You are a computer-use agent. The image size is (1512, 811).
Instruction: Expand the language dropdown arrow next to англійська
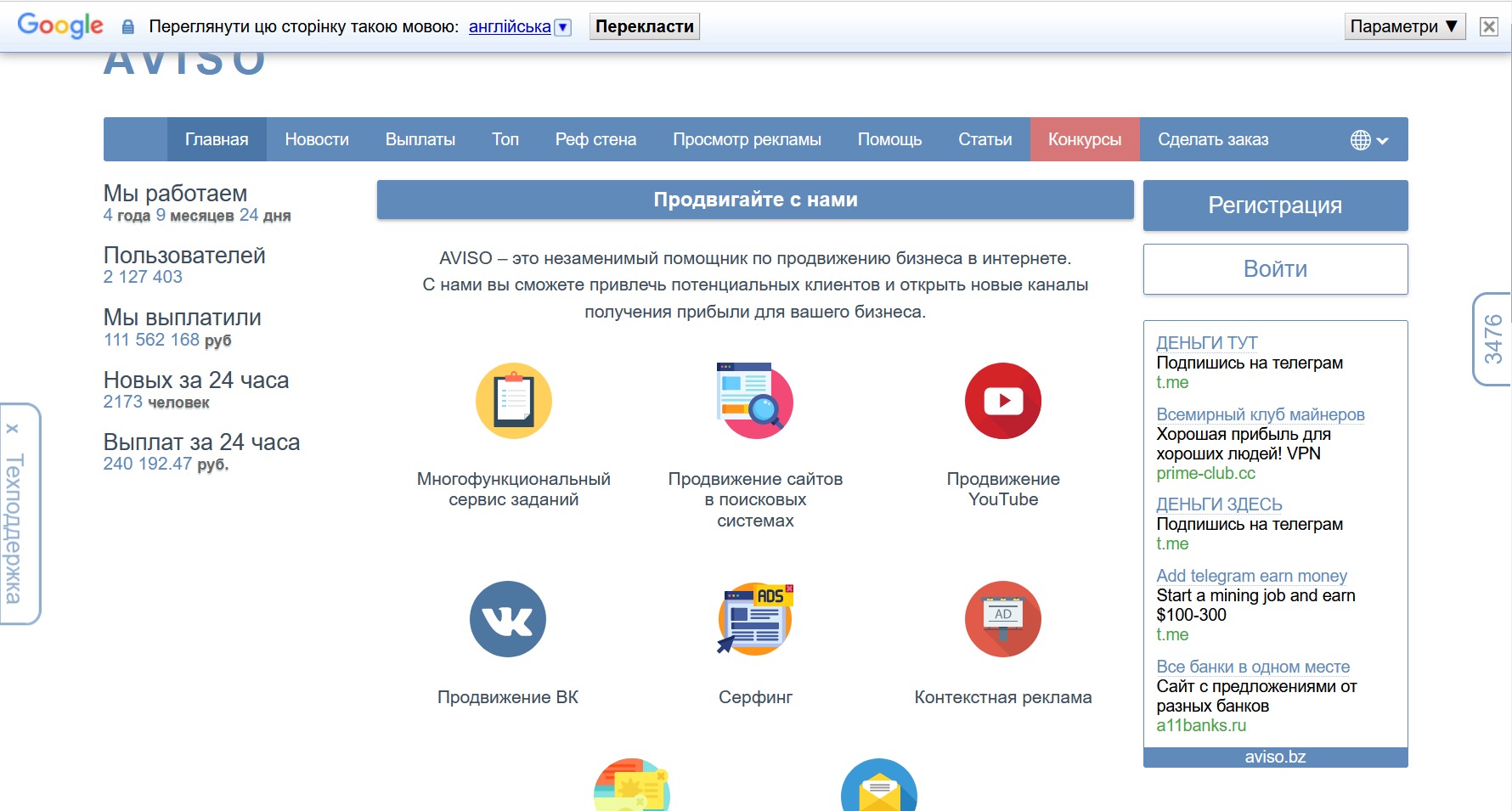(x=562, y=27)
